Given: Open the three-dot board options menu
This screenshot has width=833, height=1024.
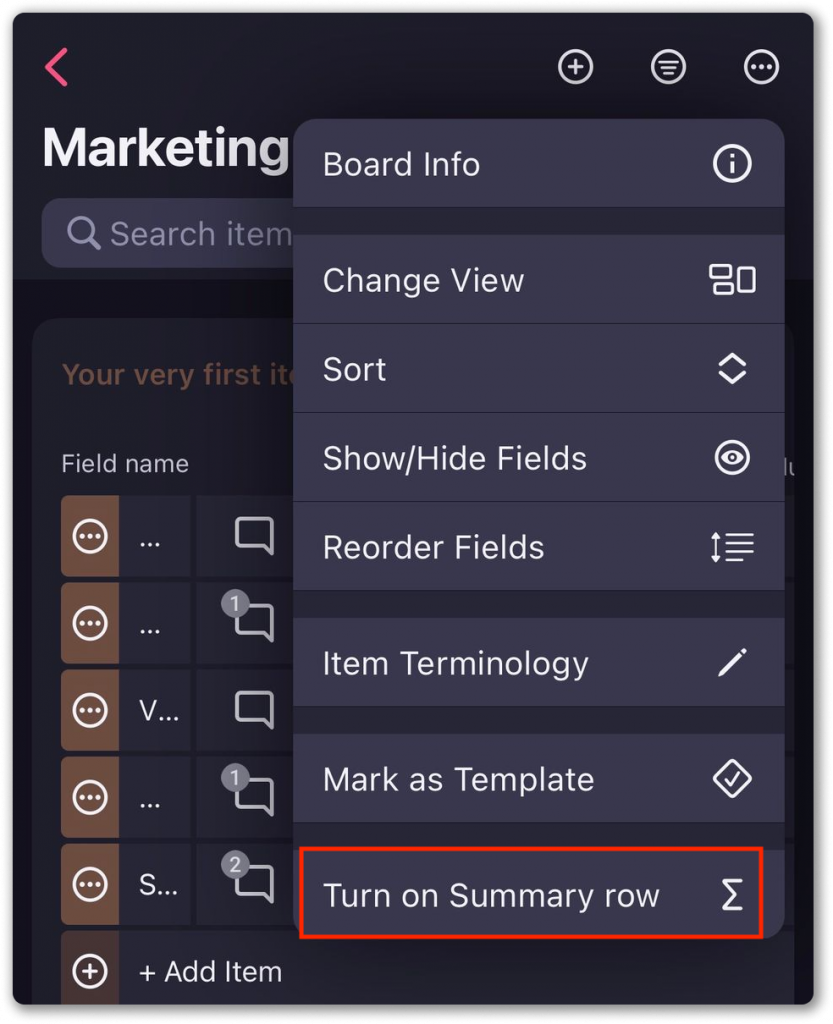Looking at the screenshot, I should coord(760,67).
